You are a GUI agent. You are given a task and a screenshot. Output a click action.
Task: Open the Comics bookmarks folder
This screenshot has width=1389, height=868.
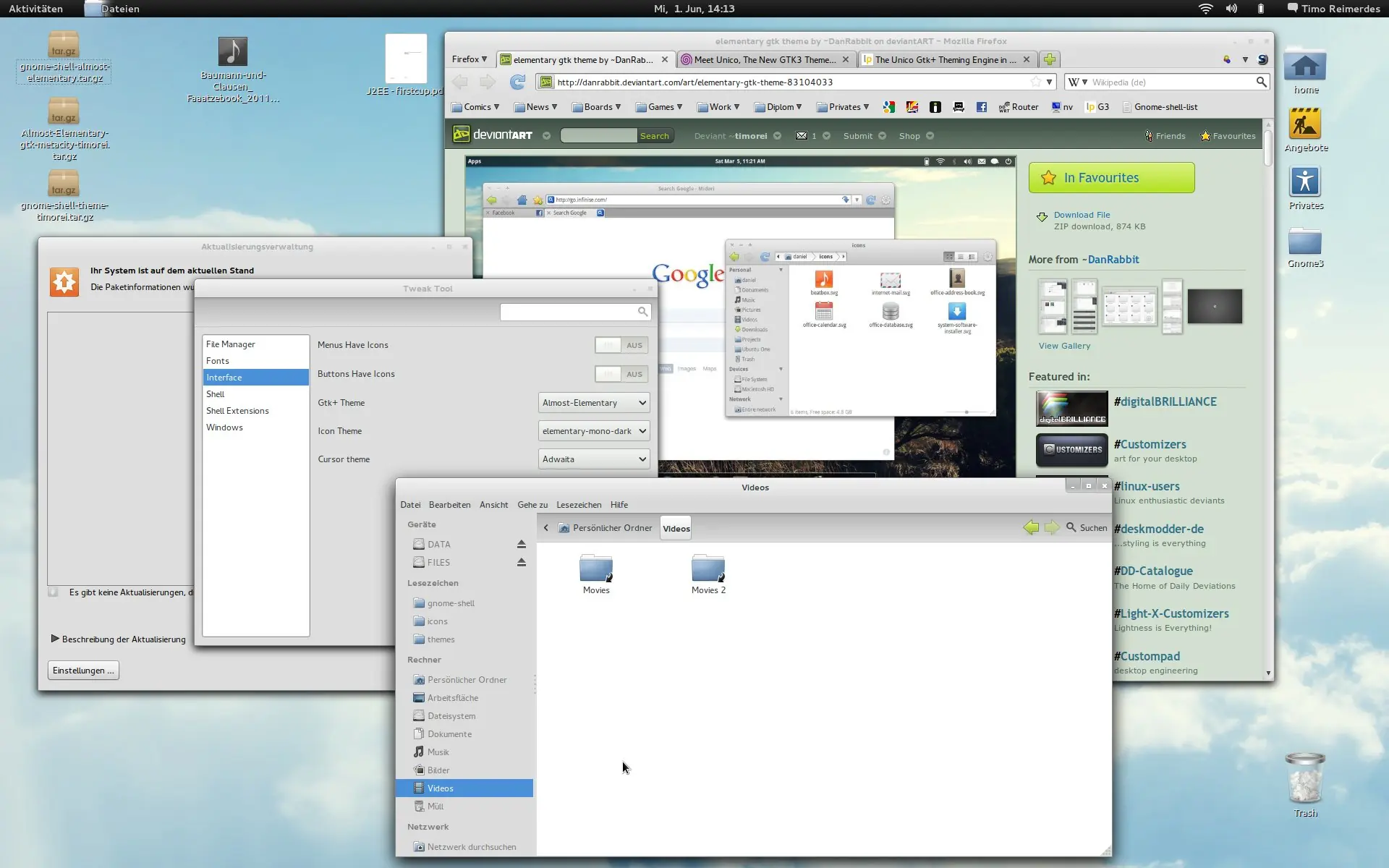click(475, 107)
